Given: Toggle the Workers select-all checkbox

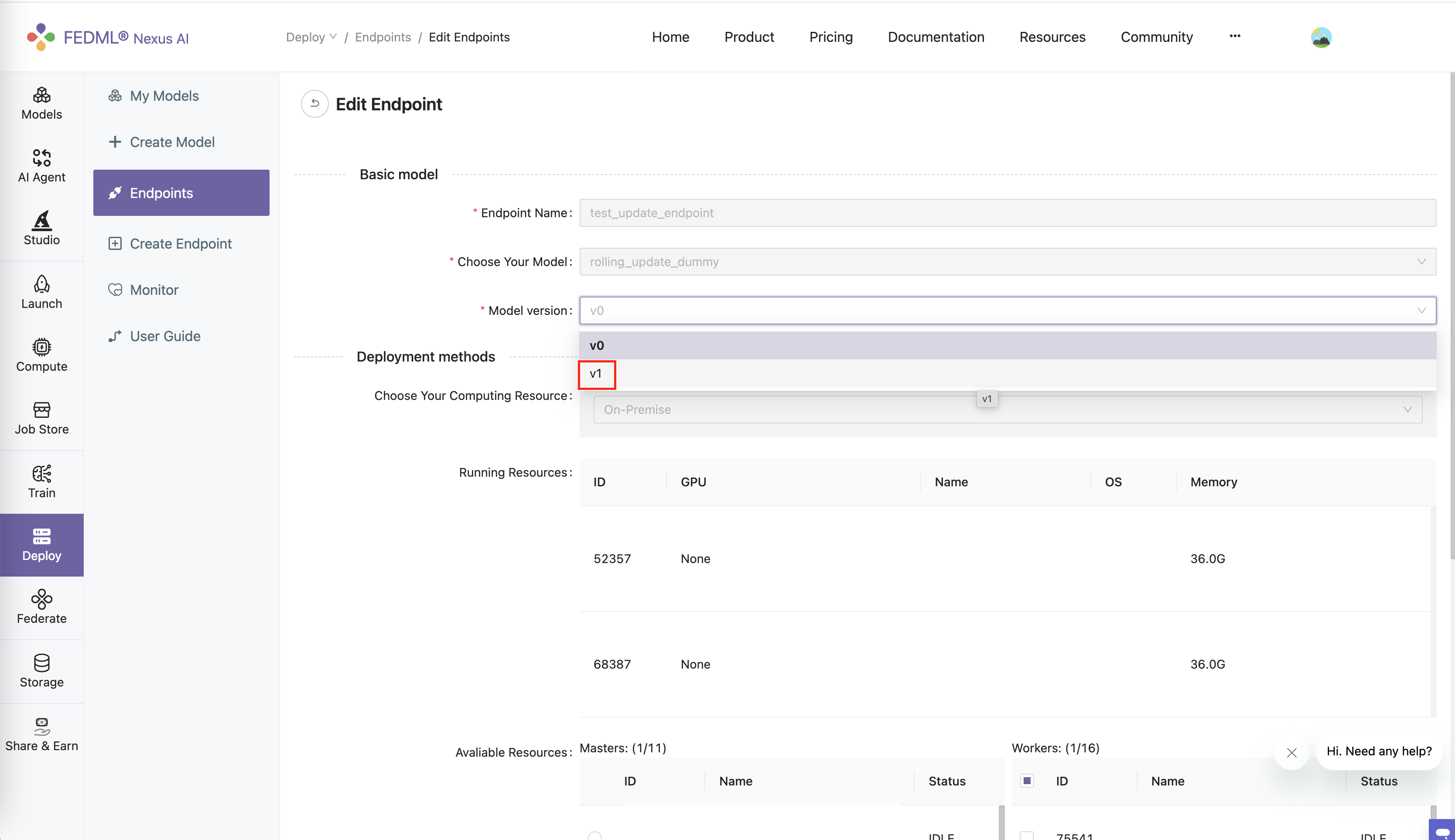Looking at the screenshot, I should 1026,781.
